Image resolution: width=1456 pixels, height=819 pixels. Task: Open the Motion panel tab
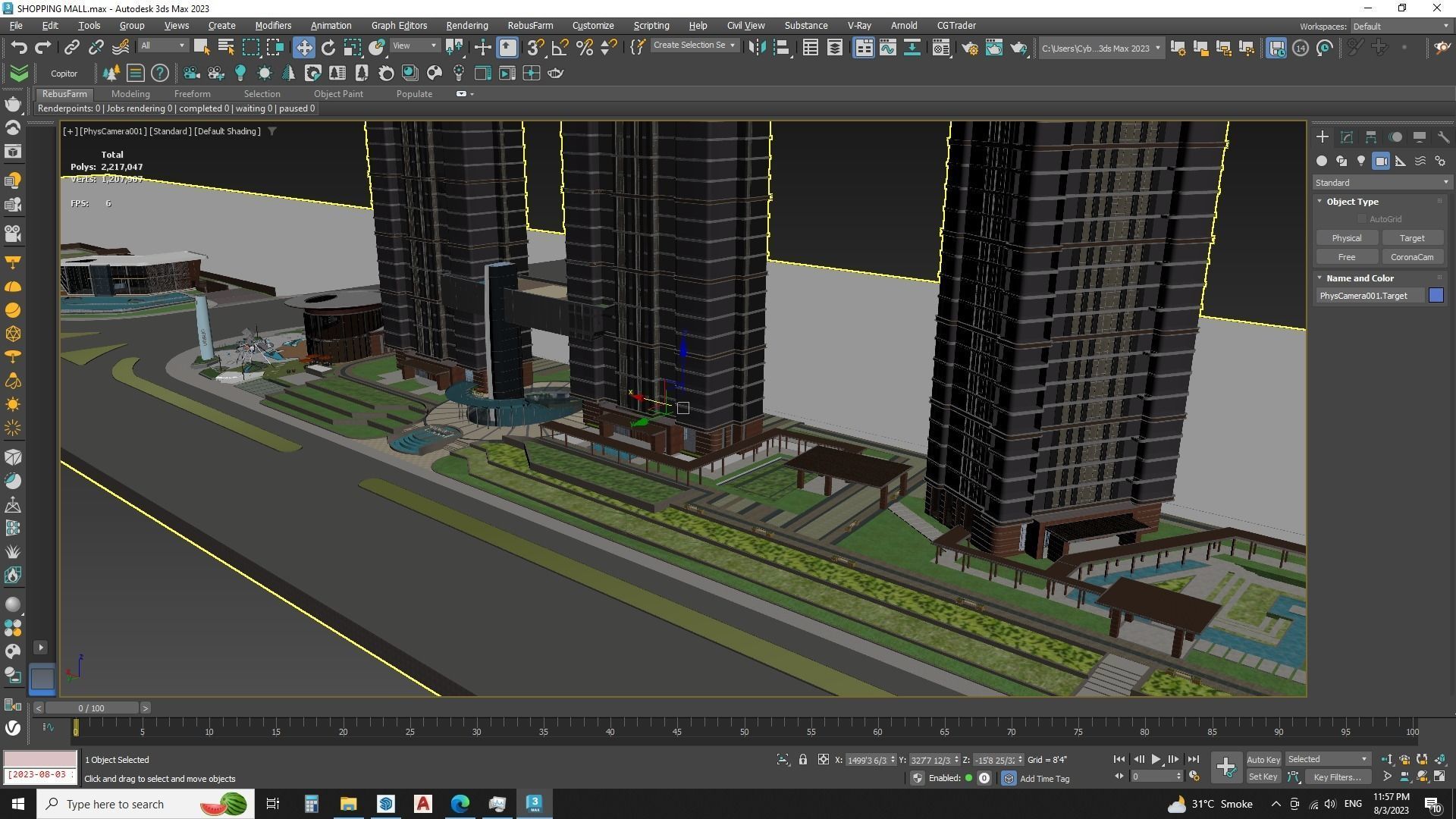click(x=1395, y=137)
